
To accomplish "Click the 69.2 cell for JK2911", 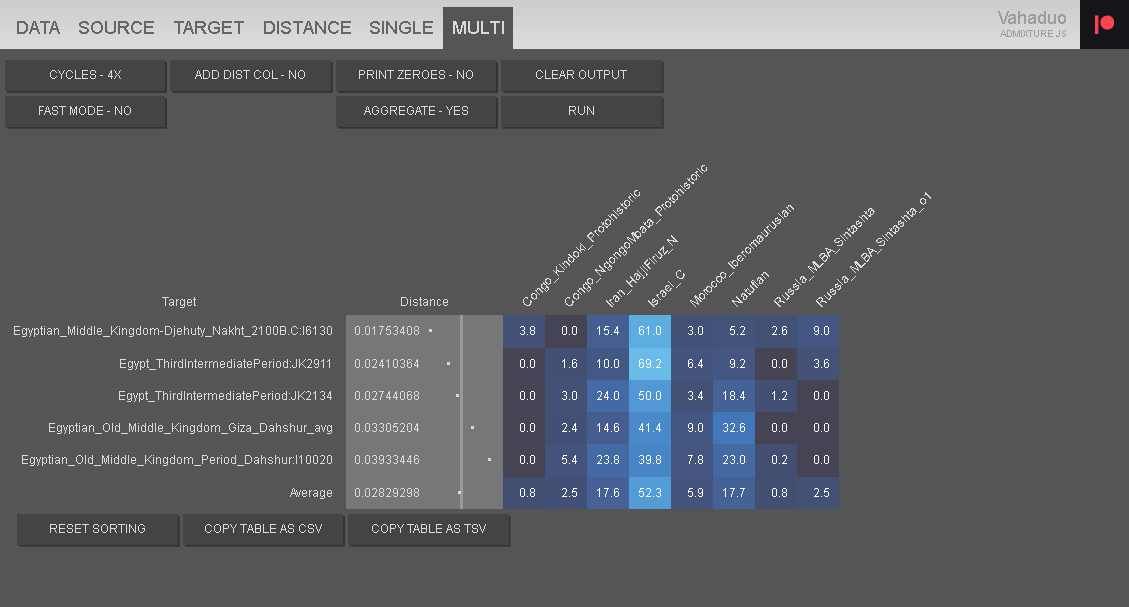I will click(x=649, y=364).
